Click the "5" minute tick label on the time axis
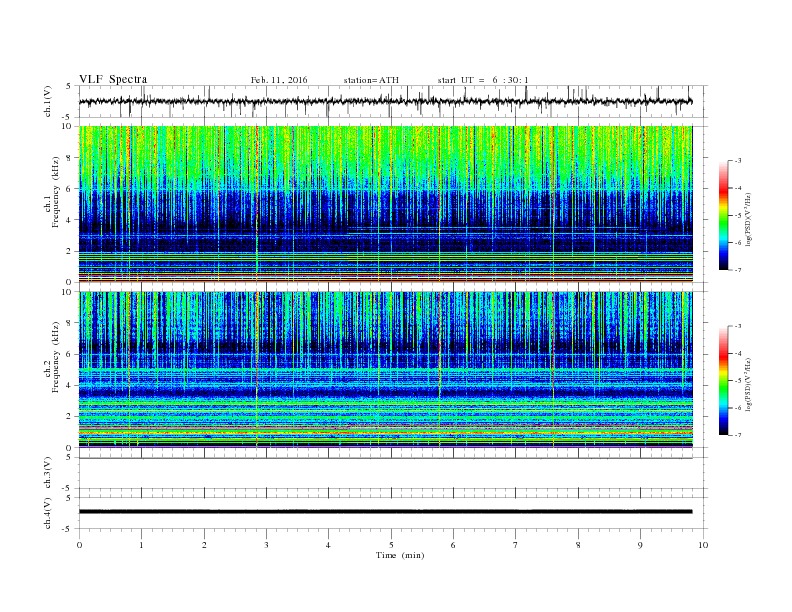 click(x=391, y=545)
